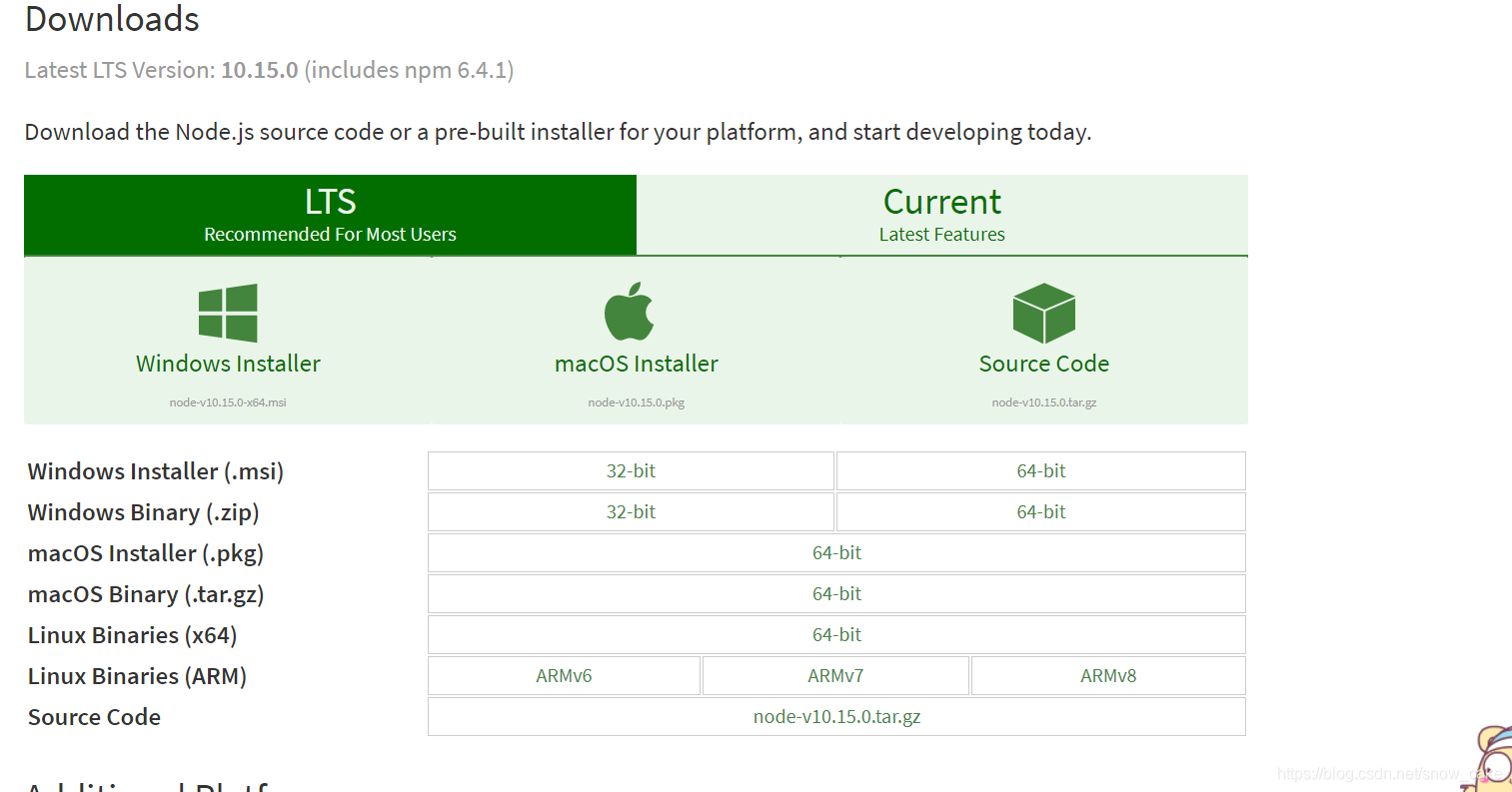This screenshot has width=1512, height=792.
Task: Download node-v10.15.0-x64.msi file
Action: tap(228, 402)
